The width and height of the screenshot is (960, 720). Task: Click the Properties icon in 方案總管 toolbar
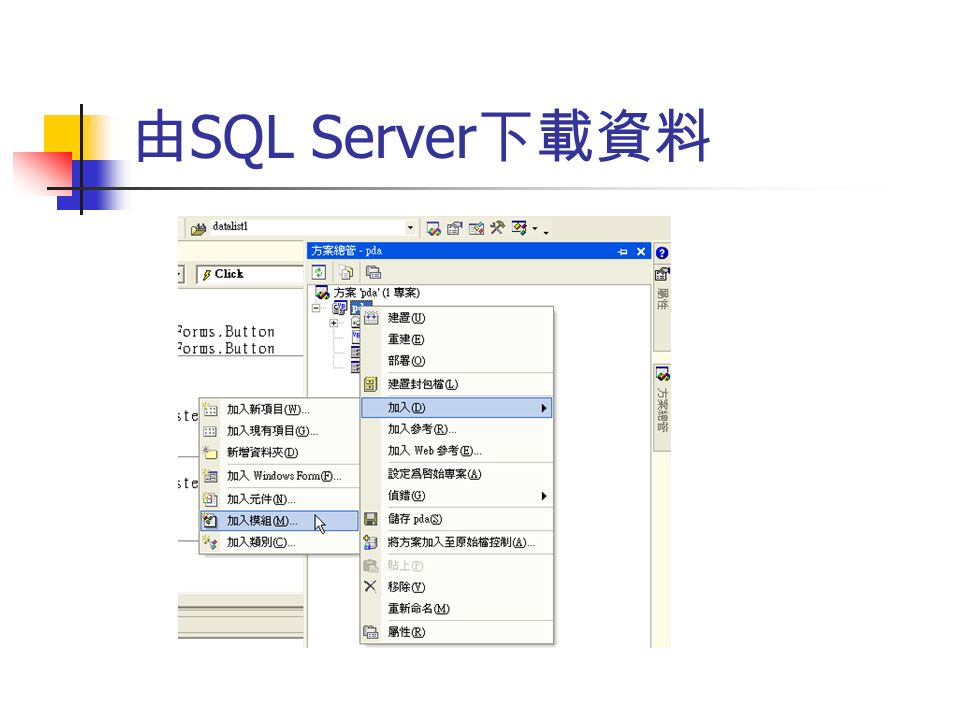coord(373,272)
